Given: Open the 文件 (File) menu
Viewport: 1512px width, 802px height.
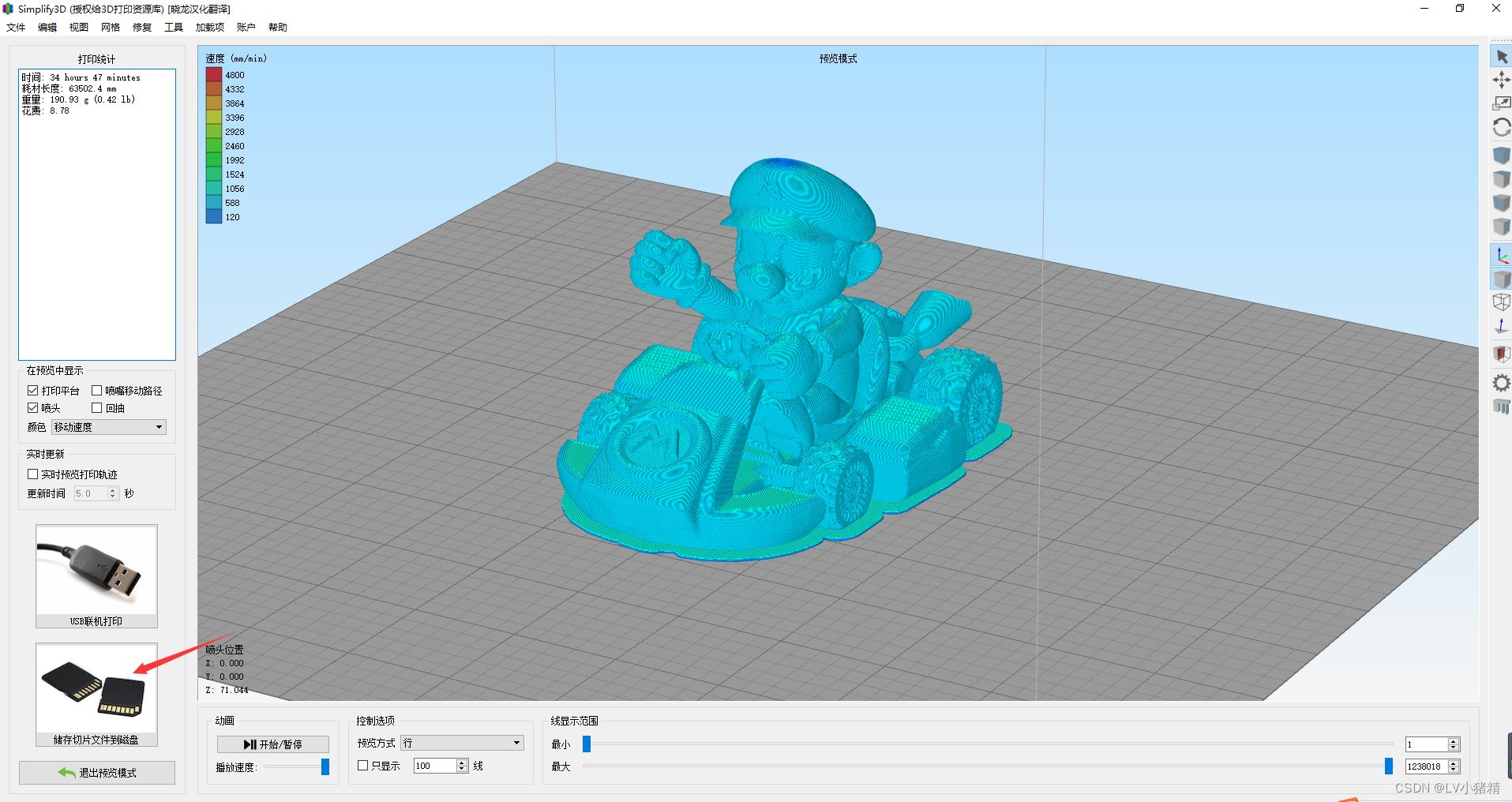Looking at the screenshot, I should click(x=16, y=27).
